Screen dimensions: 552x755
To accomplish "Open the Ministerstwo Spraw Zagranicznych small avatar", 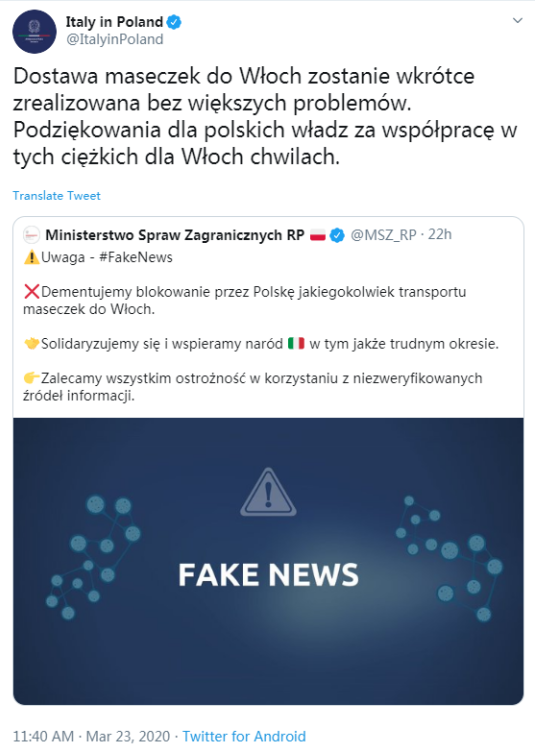I will pyautogui.click(x=31, y=235).
